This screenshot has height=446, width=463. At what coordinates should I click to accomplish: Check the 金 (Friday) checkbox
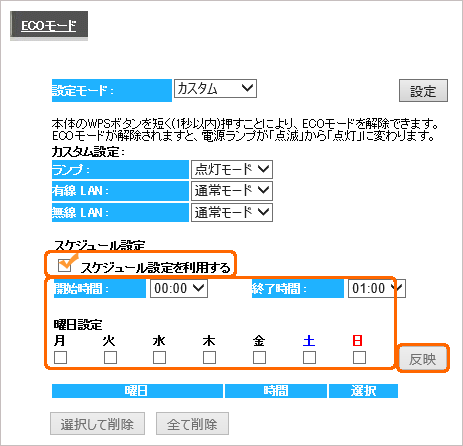(x=259, y=358)
